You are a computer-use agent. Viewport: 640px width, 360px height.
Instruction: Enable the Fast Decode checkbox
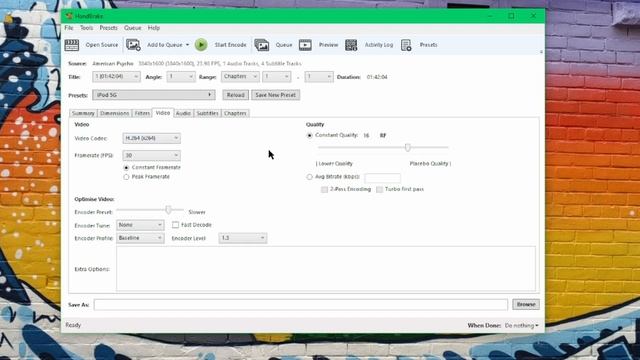click(x=176, y=225)
